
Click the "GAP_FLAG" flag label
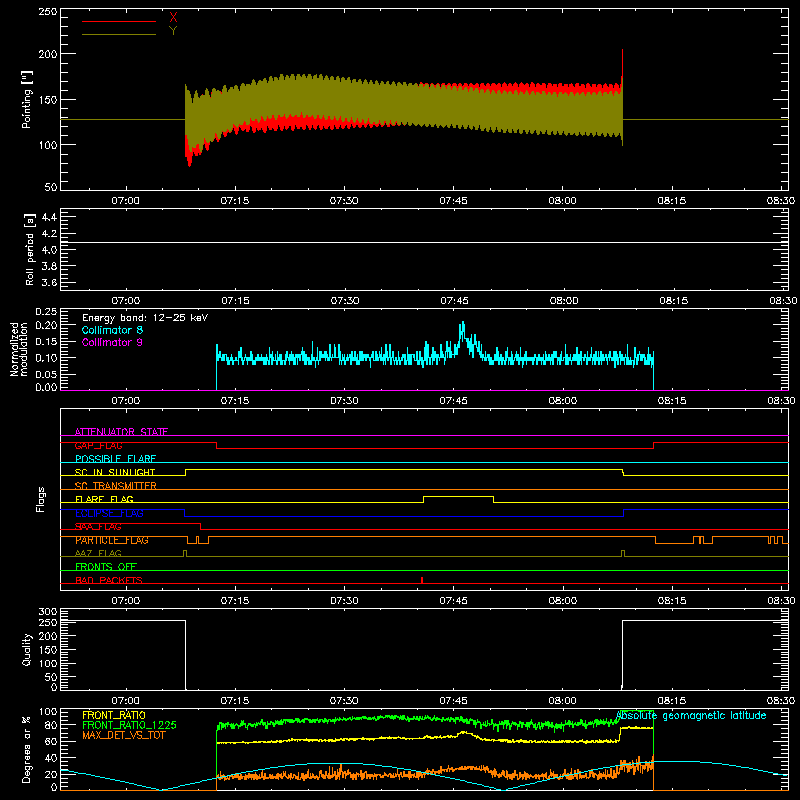[x=98, y=445]
